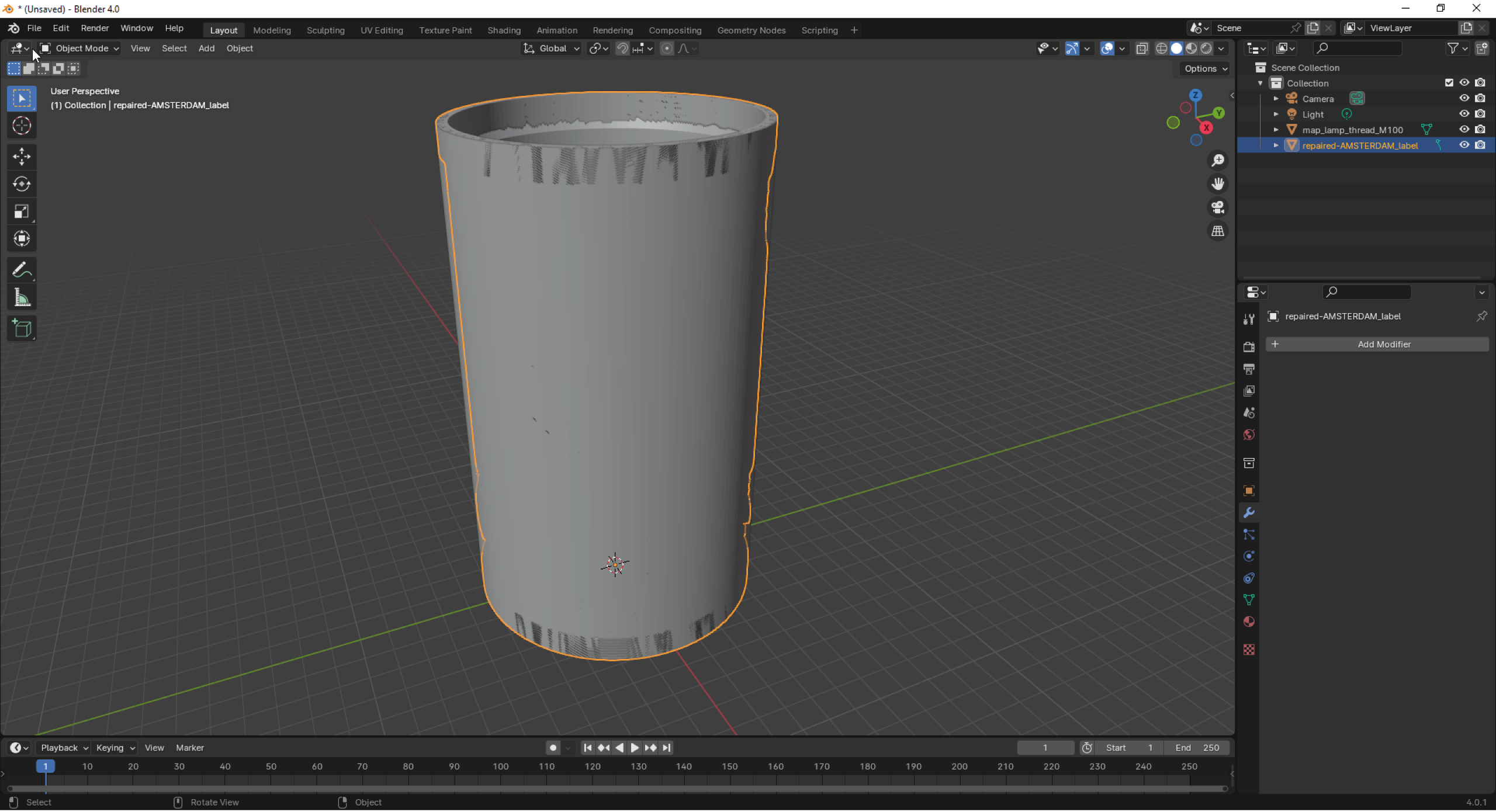Open the Render Properties tab
The width and height of the screenshot is (1496, 812).
click(1249, 346)
